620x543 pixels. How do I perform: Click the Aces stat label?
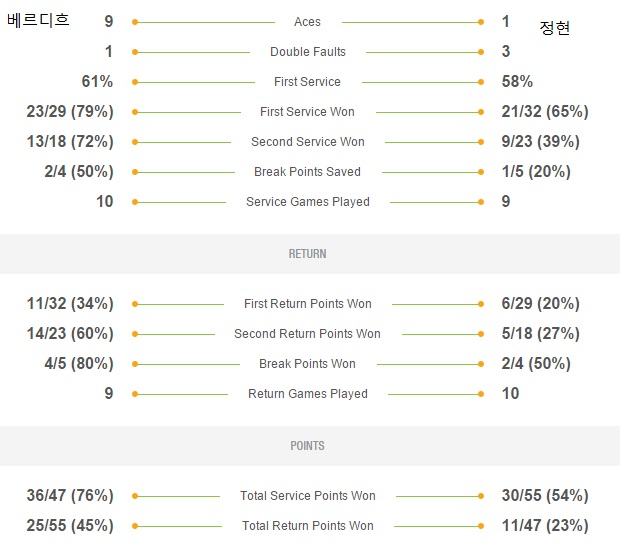click(x=307, y=22)
